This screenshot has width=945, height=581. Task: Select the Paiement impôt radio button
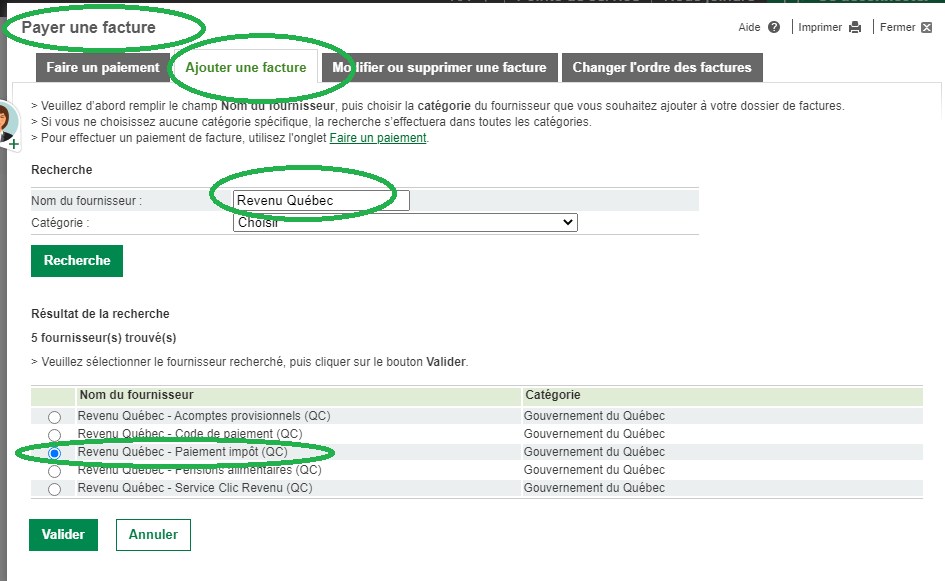[x=54, y=453]
